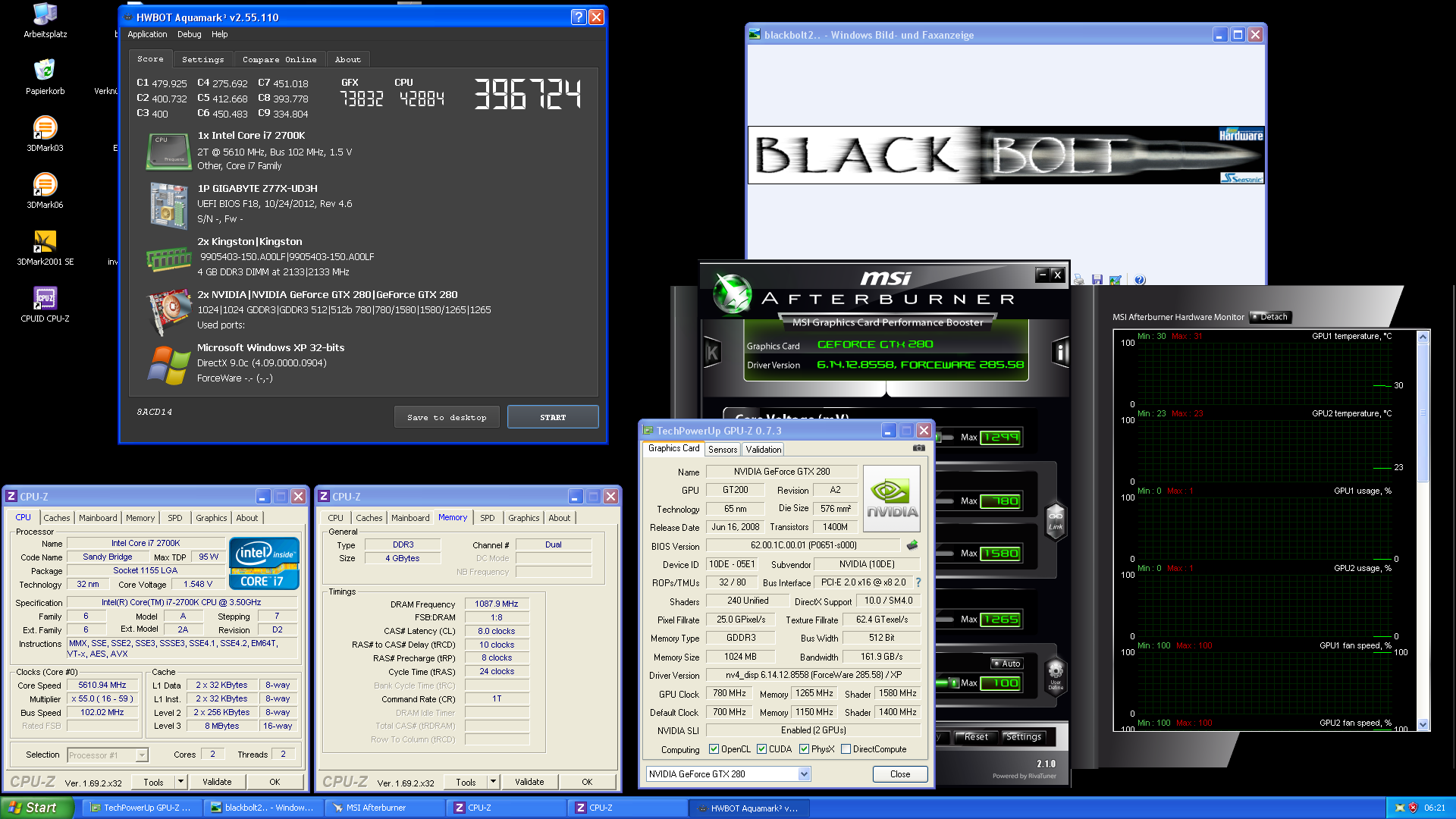Click the help icon in Bild- und Faxanzeige

tap(1140, 280)
